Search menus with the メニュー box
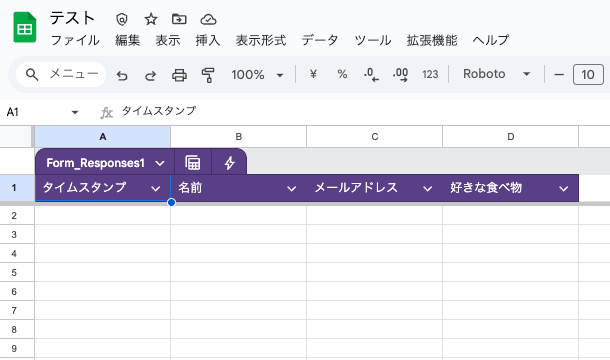 point(61,74)
